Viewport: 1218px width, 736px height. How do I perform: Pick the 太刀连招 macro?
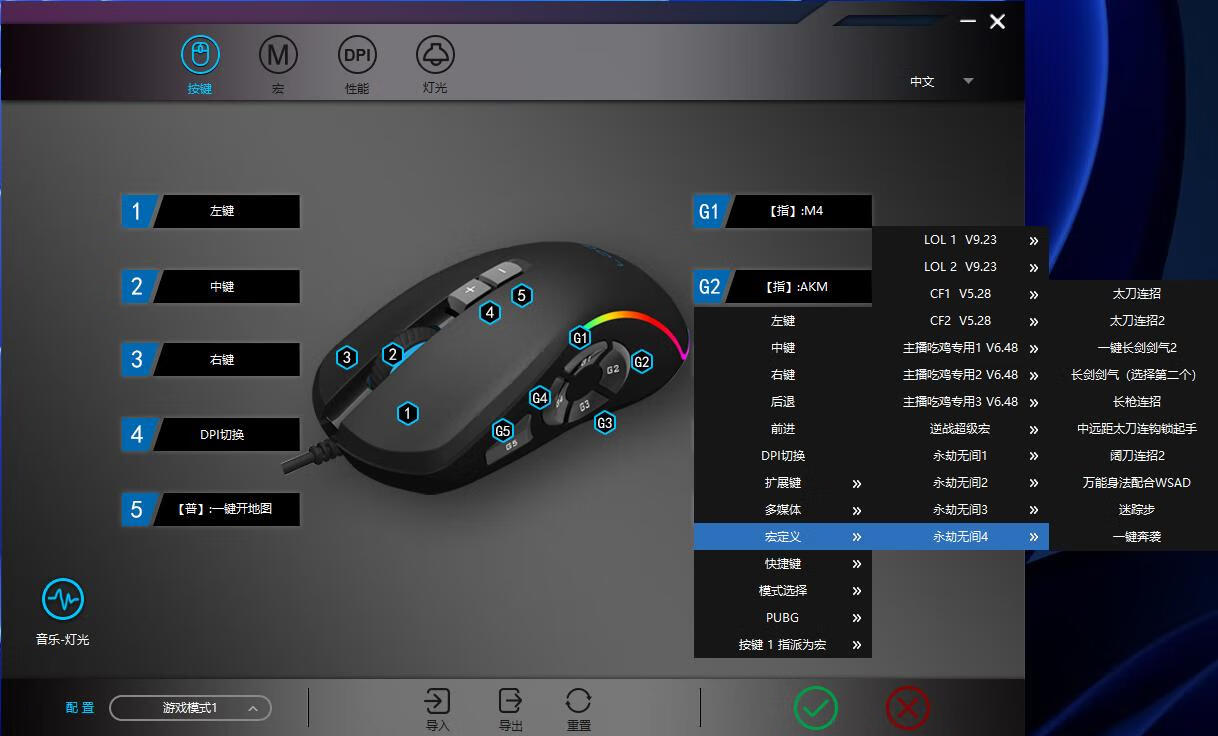pyautogui.click(x=1136, y=294)
